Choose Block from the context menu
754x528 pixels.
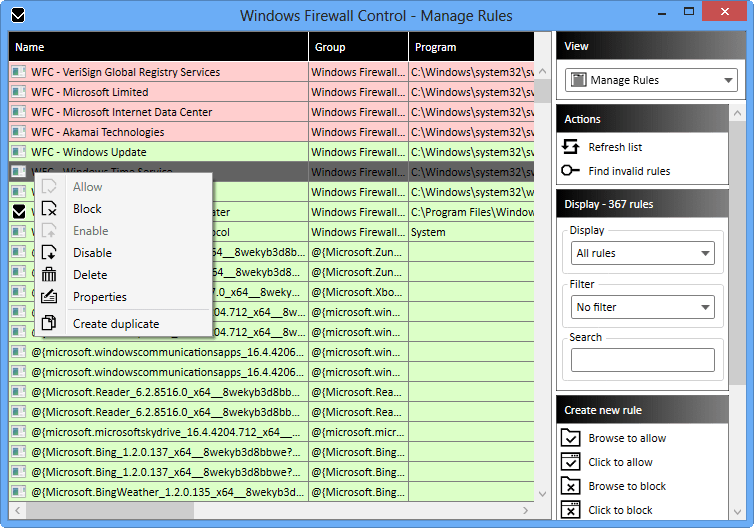tap(124, 209)
